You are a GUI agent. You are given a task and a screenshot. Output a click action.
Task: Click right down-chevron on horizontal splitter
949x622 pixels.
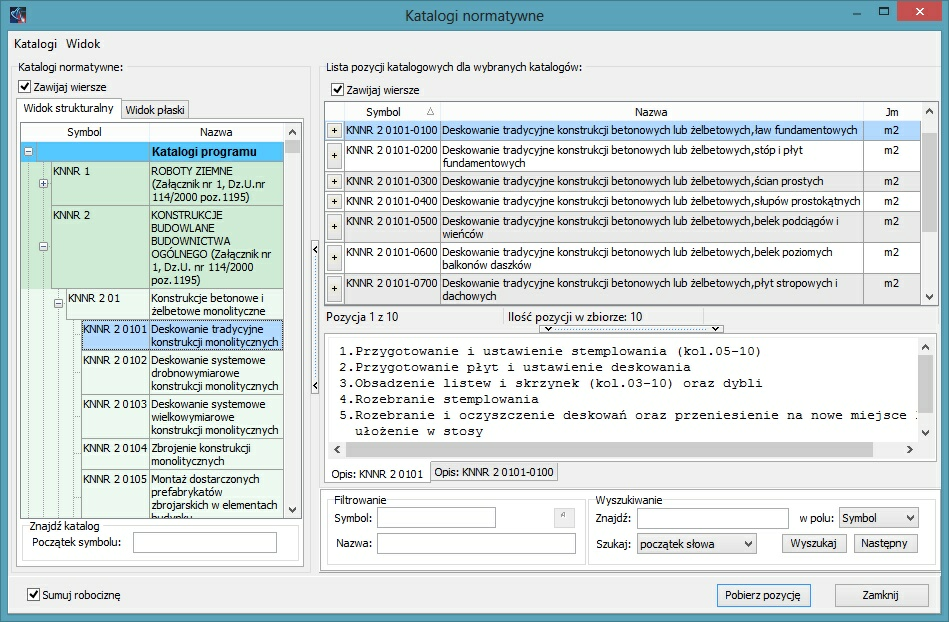(715, 329)
